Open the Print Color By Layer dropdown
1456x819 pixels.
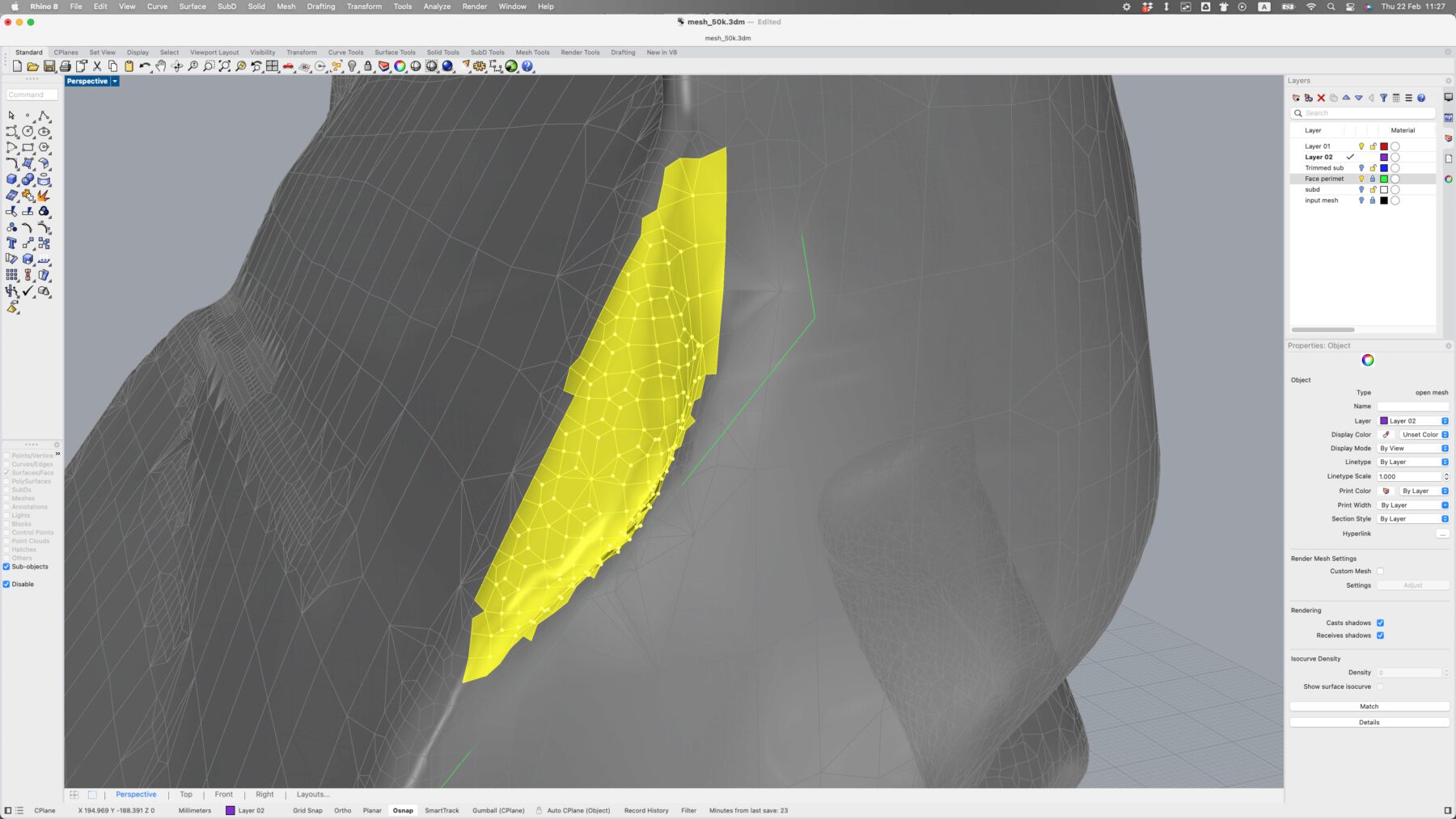(x=1424, y=491)
